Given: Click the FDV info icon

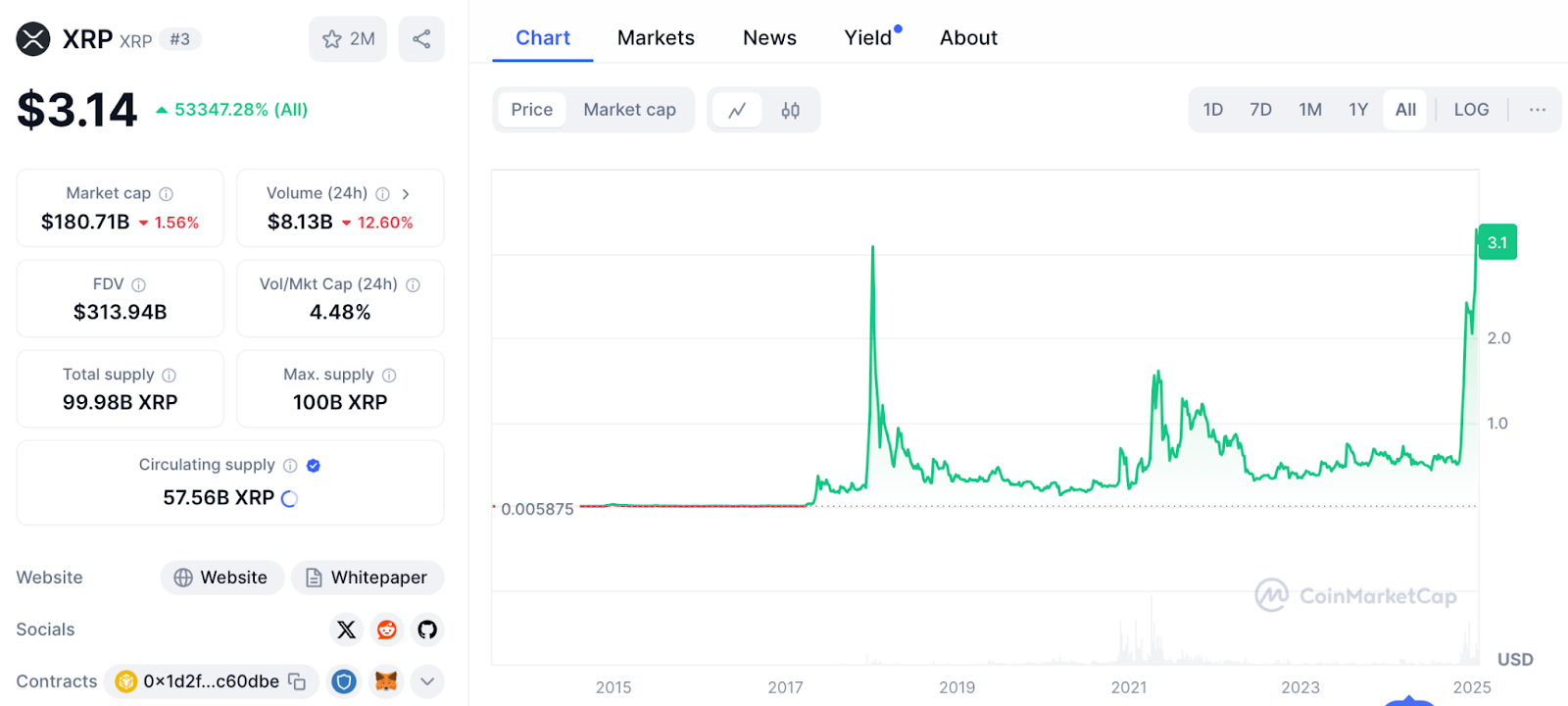Looking at the screenshot, I should [x=139, y=284].
